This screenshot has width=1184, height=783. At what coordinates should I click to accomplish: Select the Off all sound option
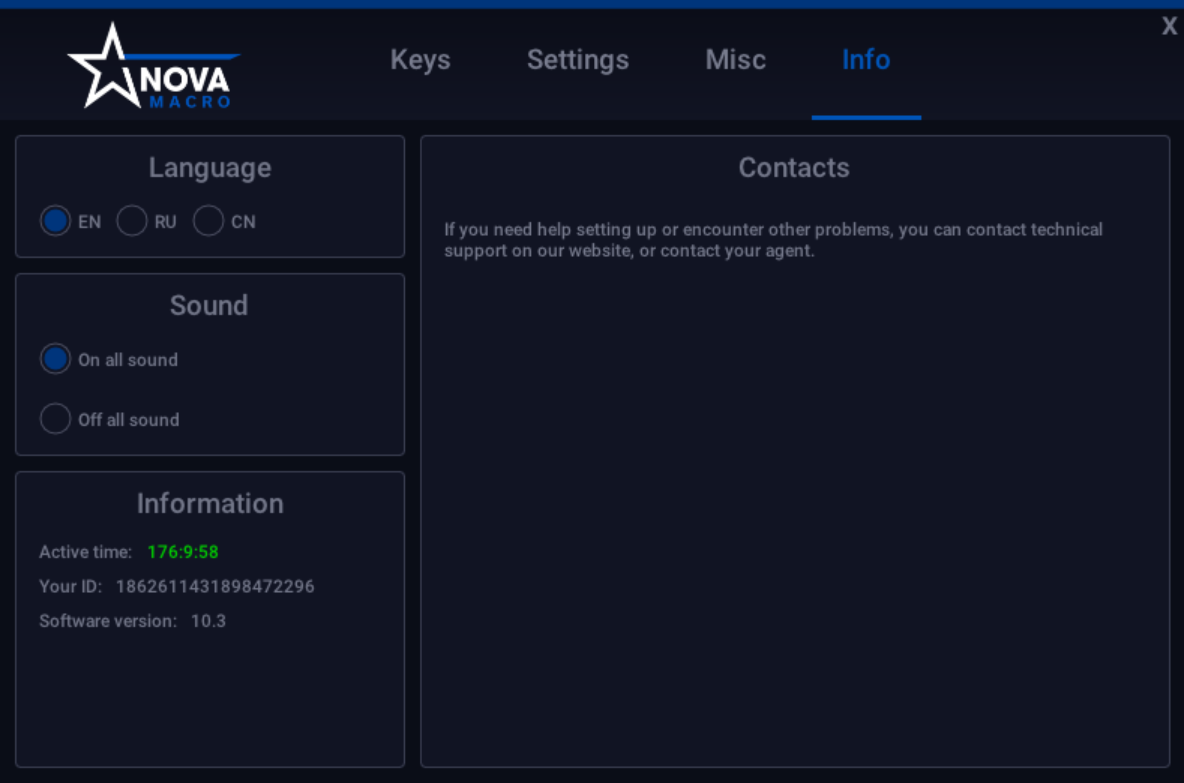(x=55, y=419)
